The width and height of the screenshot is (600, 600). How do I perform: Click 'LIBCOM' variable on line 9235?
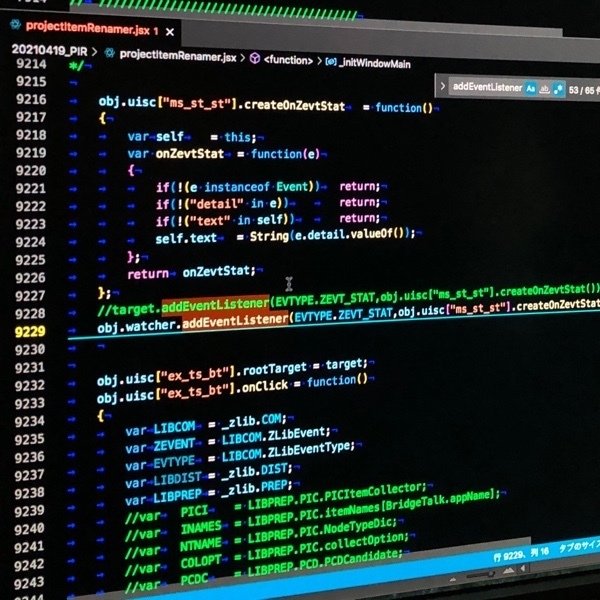pyautogui.click(x=174, y=427)
